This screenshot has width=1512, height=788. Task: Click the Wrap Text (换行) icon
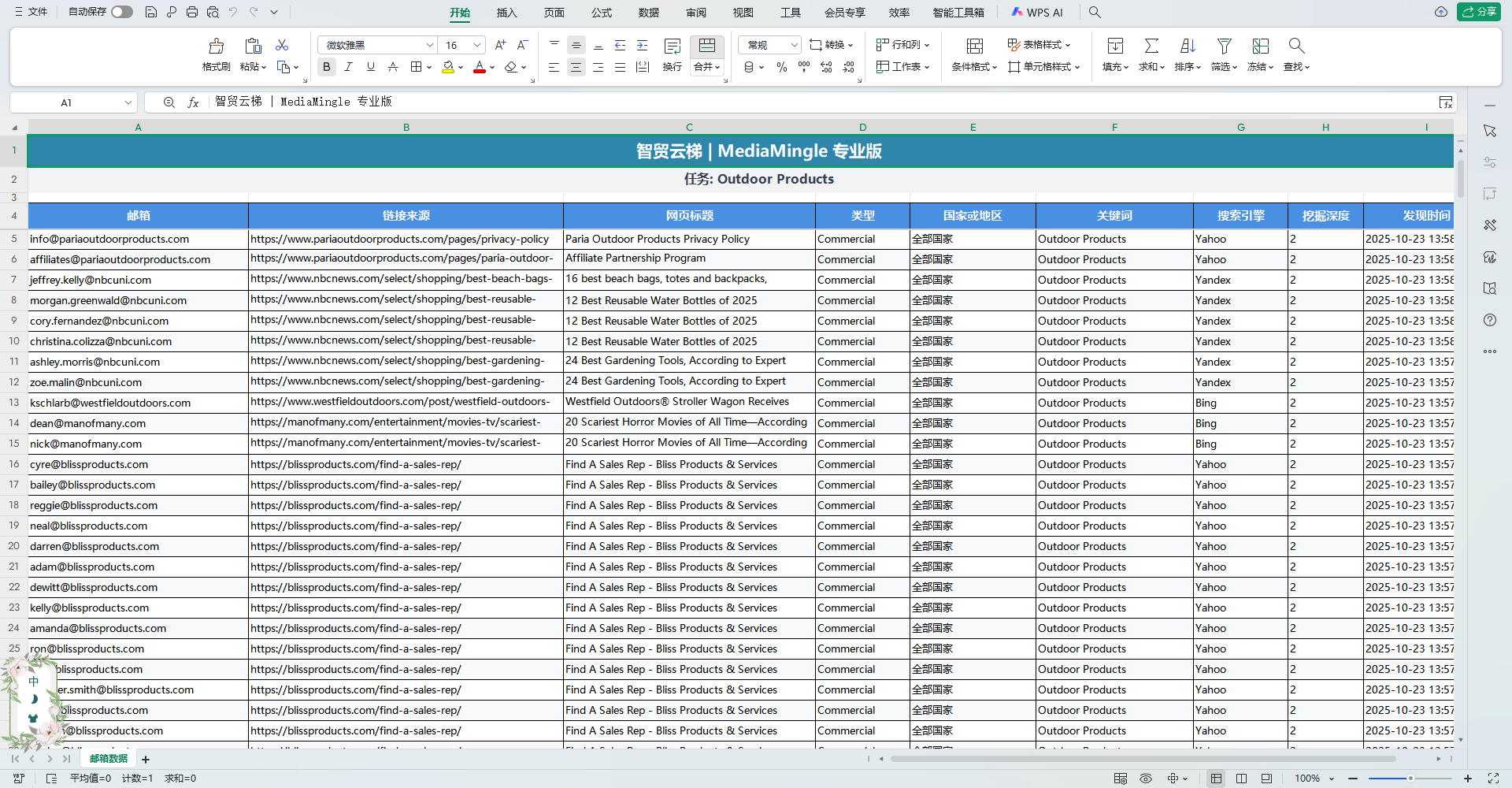point(673,46)
